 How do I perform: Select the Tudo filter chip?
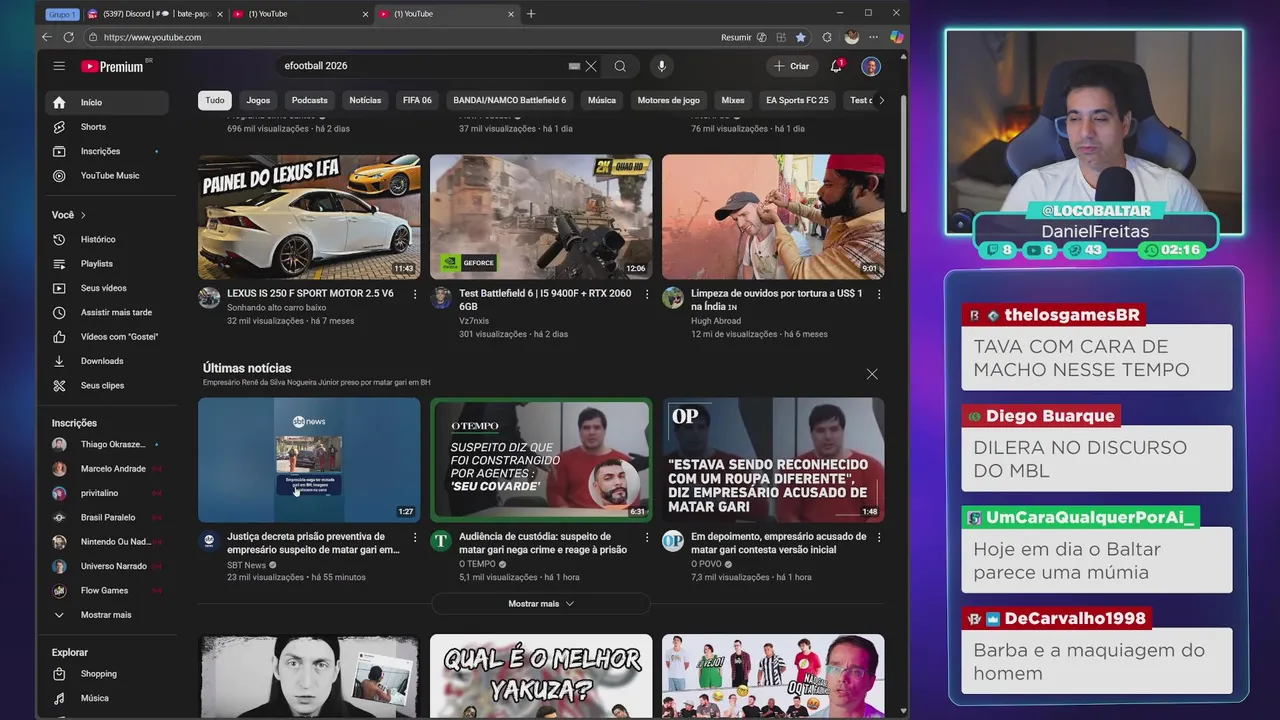pos(215,100)
